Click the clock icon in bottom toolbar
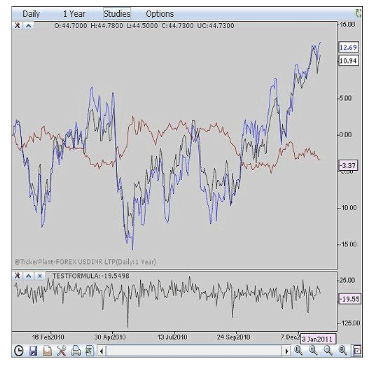Viewport: 385px width, 369px height. 19,351
